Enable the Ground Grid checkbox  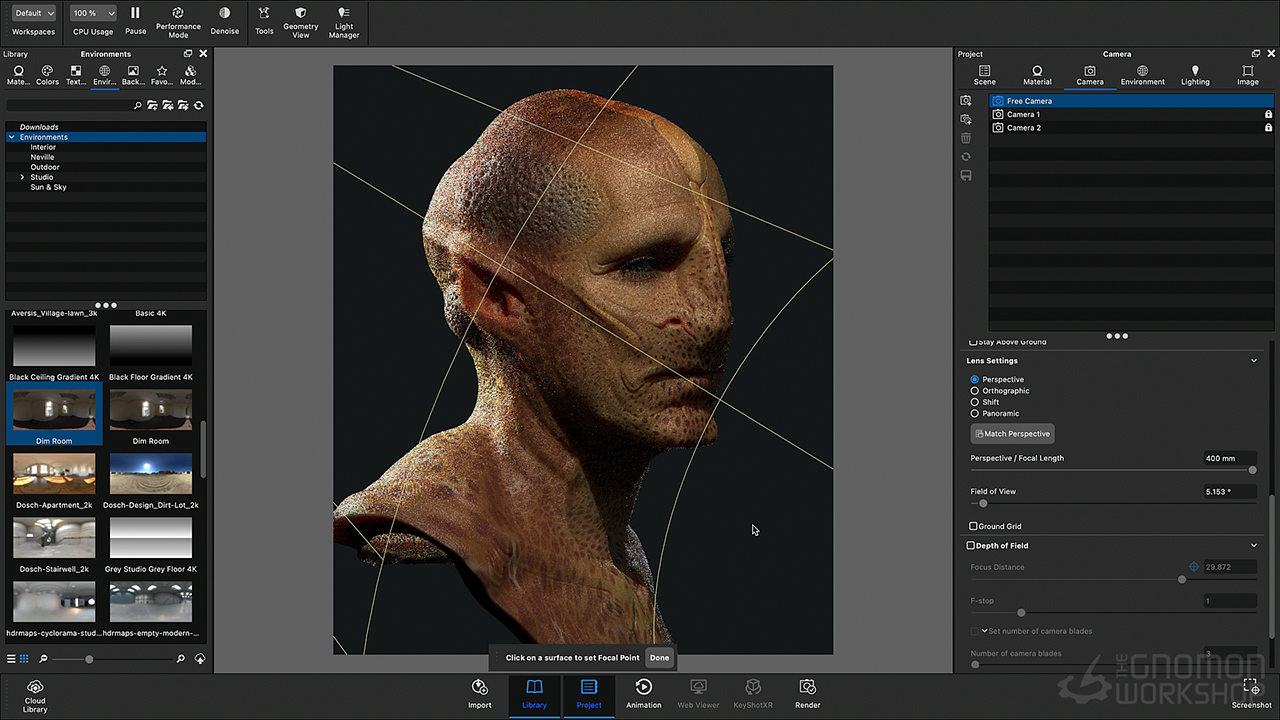(x=973, y=526)
